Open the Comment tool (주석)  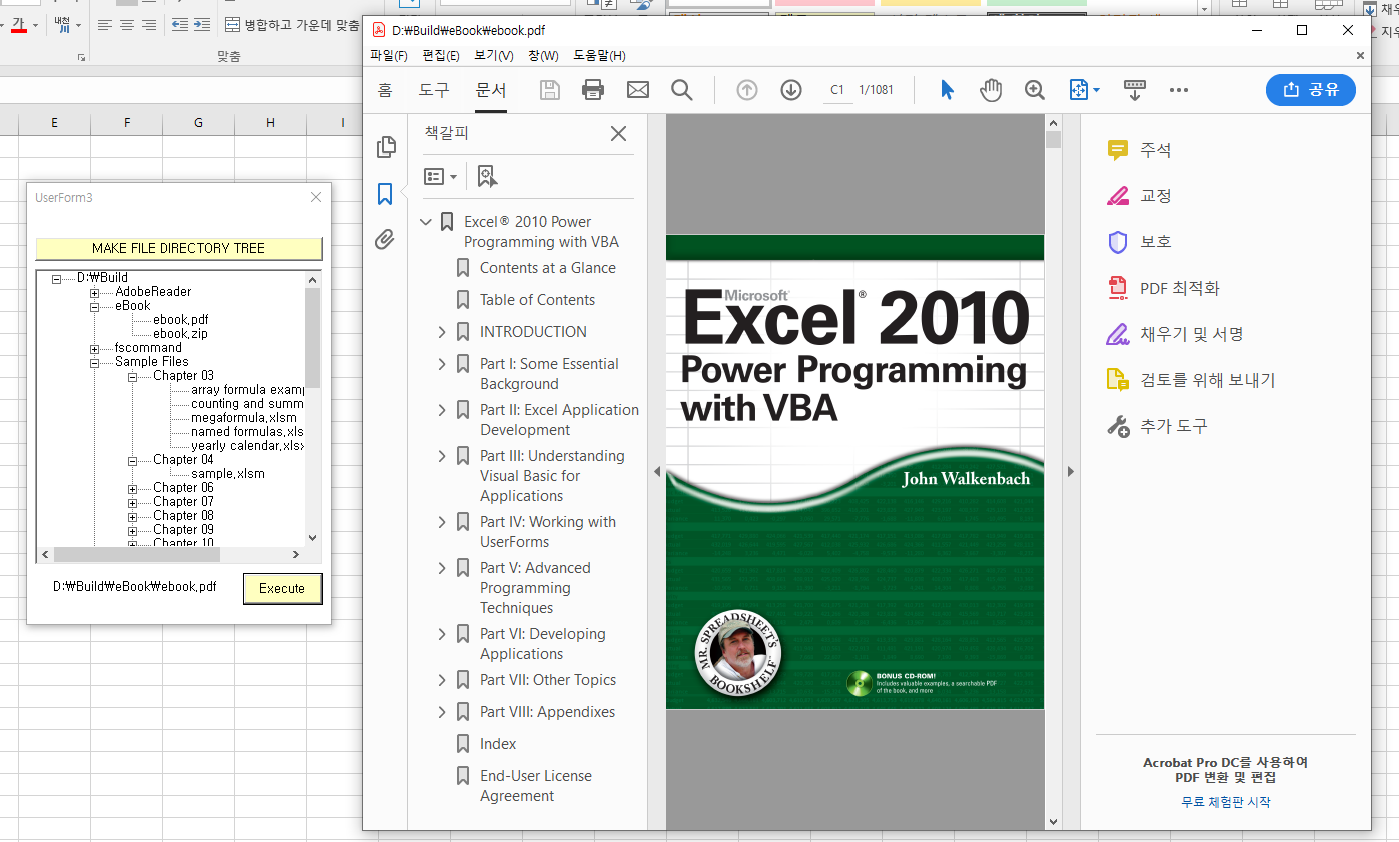pos(1139,150)
